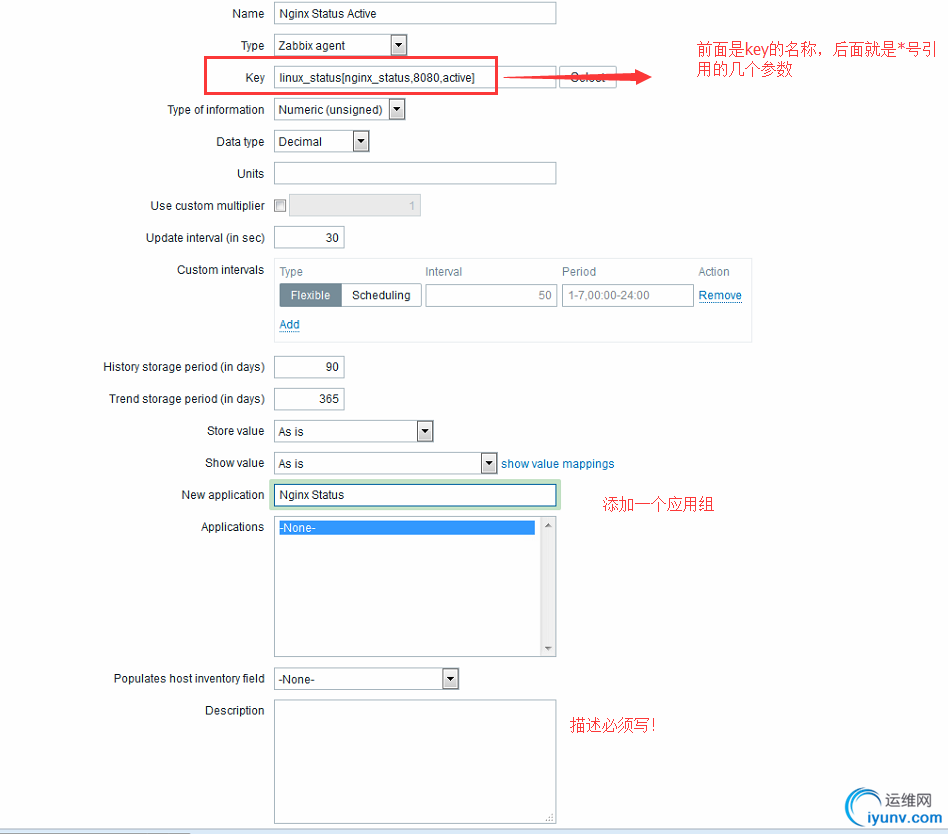Screen dimensions: 948x834
Task: Open the Type dropdown showing Zabbix agent
Action: tap(340, 45)
